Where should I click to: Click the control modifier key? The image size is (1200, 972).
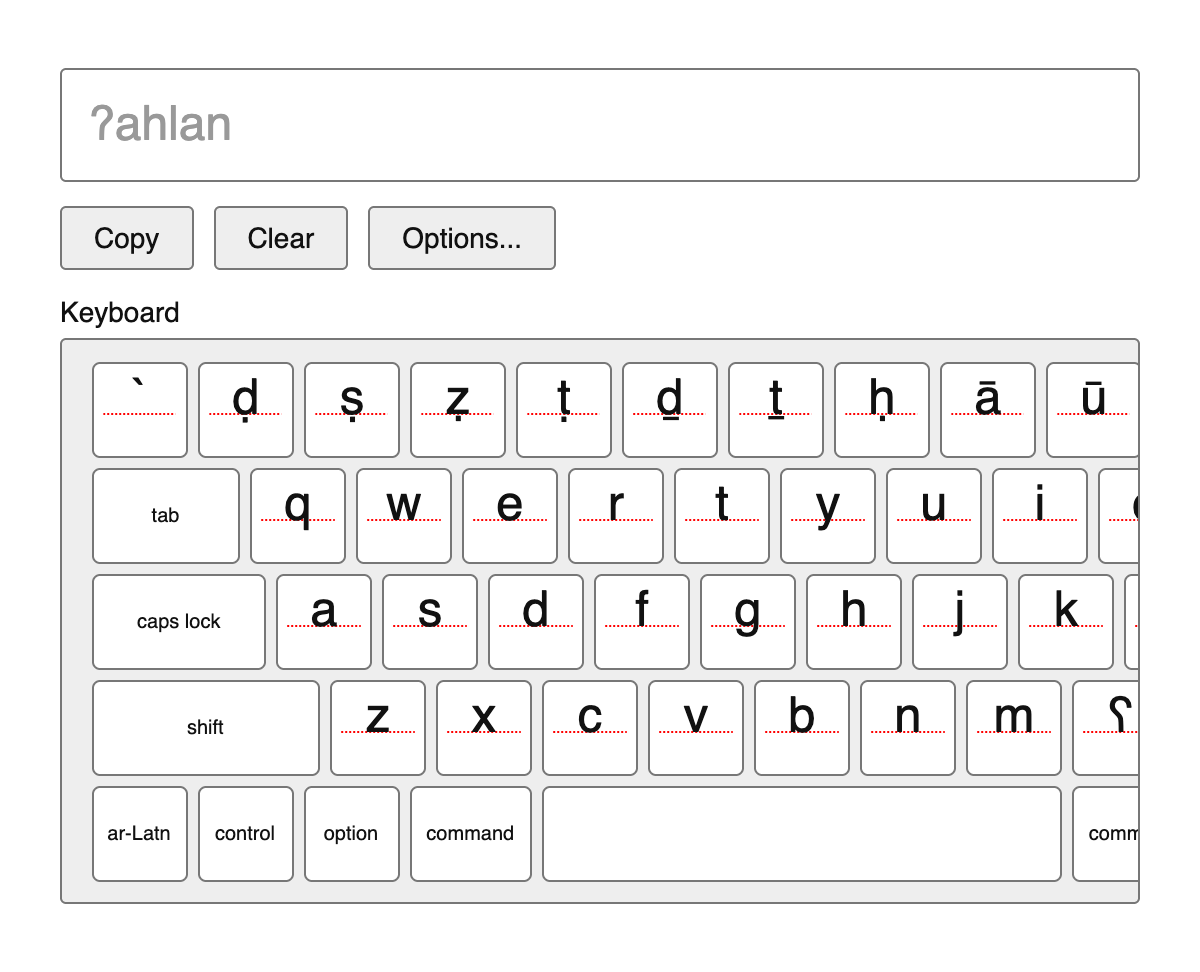click(x=246, y=834)
